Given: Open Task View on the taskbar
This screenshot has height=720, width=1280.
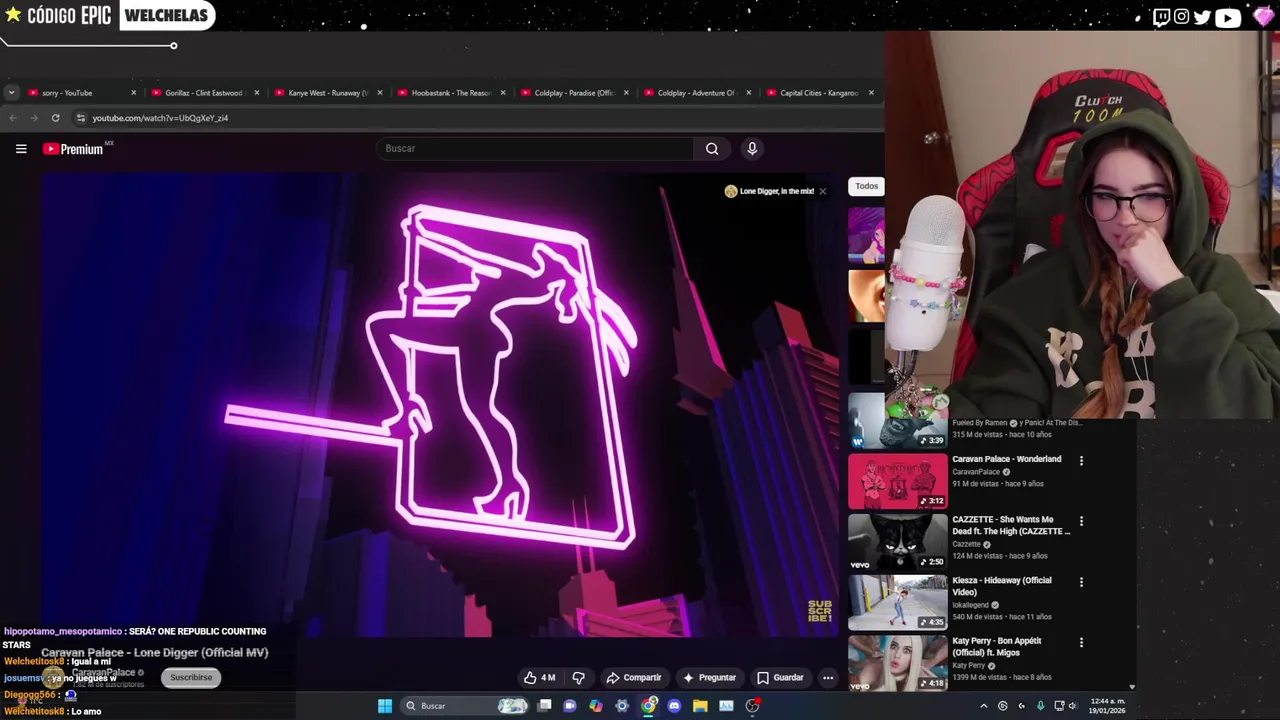Looking at the screenshot, I should pyautogui.click(x=544, y=706).
